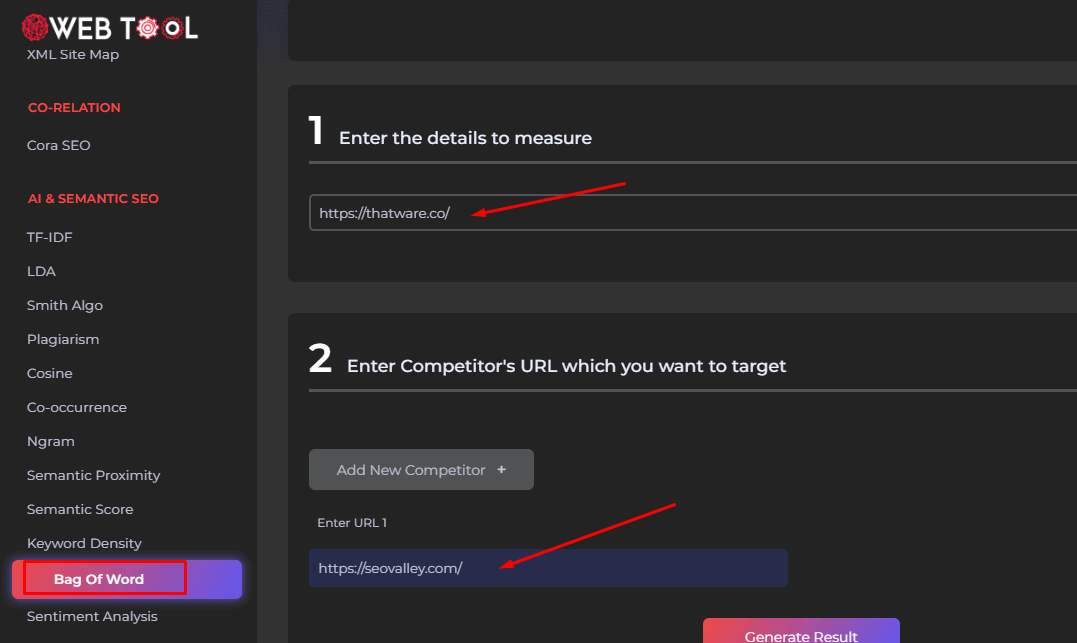Click the Enter URL 1 label
Viewport: 1077px width, 643px height.
[352, 523]
